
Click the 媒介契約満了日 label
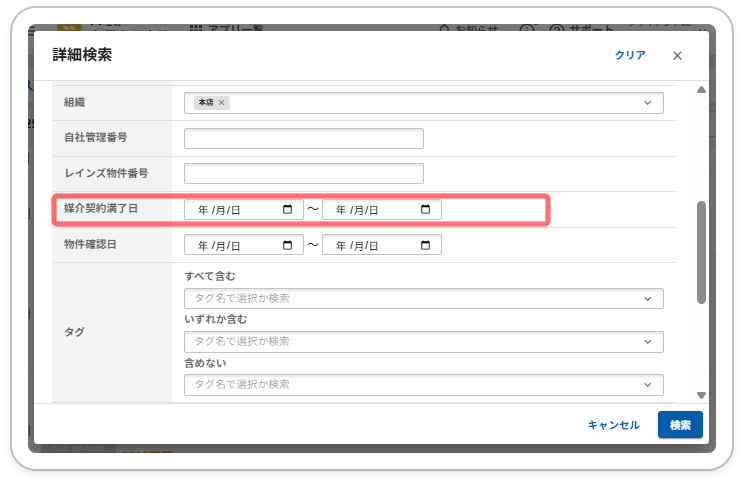(101, 208)
